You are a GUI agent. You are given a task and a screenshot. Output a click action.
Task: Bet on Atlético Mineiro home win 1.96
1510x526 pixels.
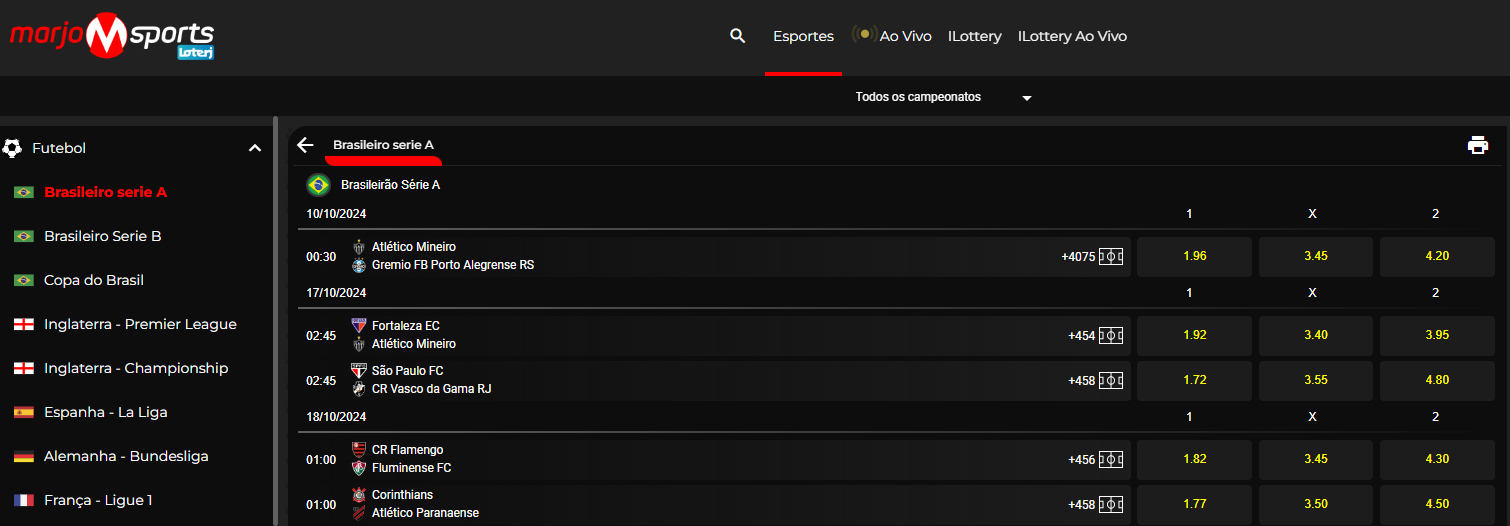tap(1194, 257)
